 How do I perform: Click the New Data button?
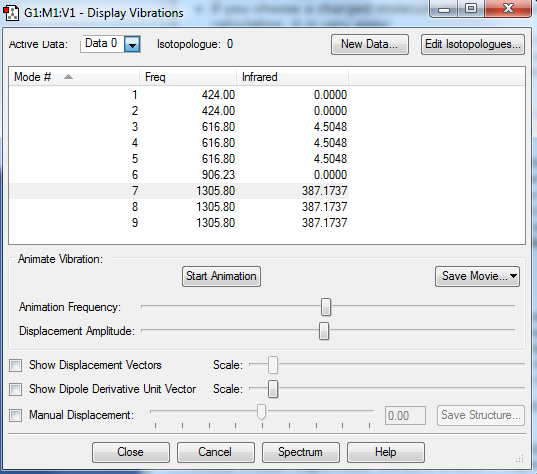[x=370, y=45]
